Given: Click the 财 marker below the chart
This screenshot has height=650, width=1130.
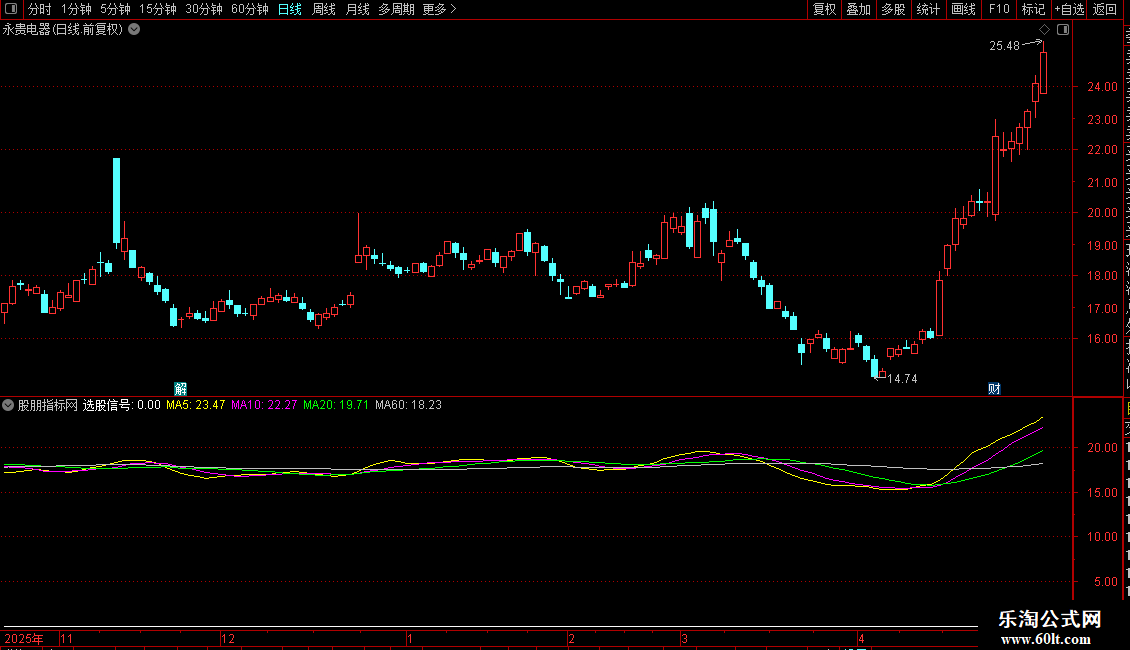Looking at the screenshot, I should (994, 389).
